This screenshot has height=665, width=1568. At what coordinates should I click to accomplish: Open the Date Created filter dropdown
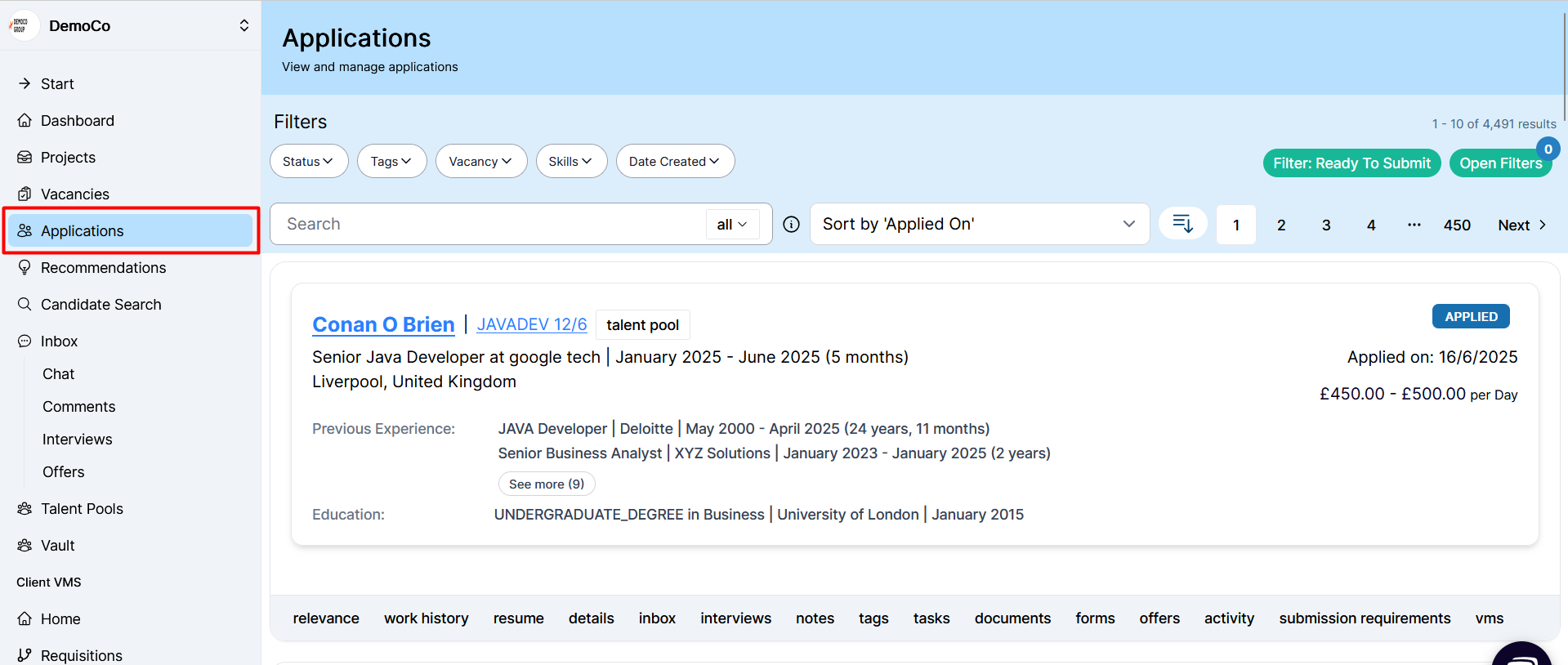[675, 161]
